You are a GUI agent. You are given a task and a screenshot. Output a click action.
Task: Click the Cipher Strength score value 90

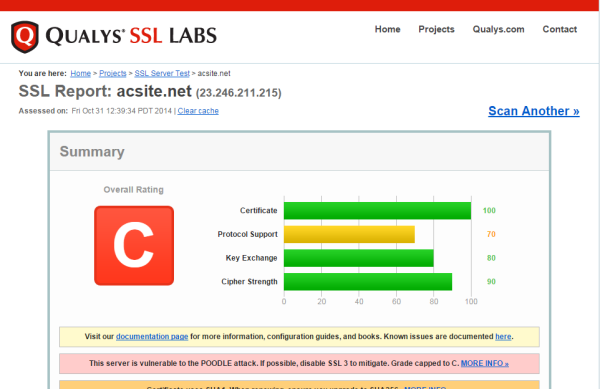point(491,282)
